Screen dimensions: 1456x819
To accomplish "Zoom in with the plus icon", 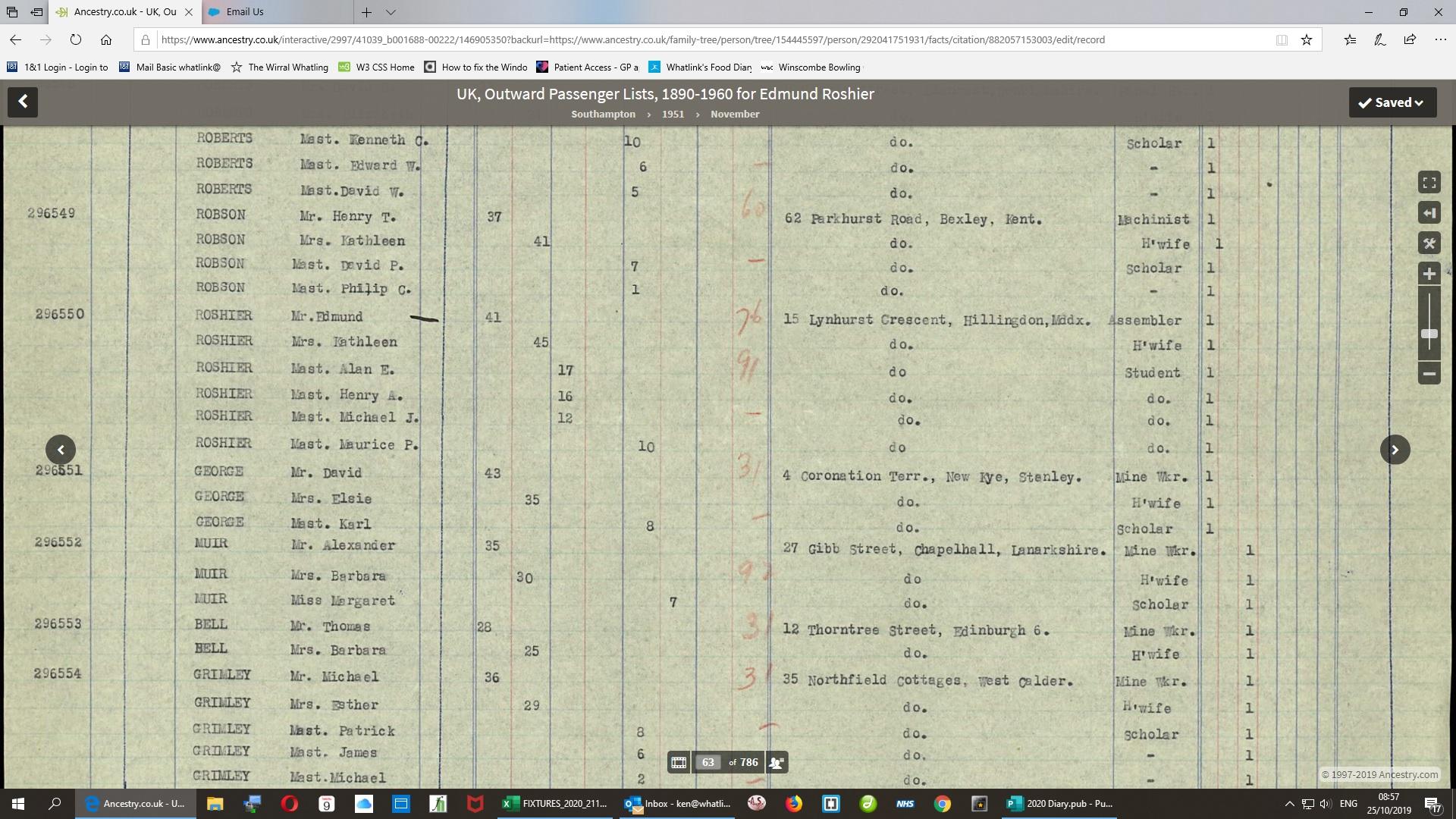I will pyautogui.click(x=1429, y=274).
